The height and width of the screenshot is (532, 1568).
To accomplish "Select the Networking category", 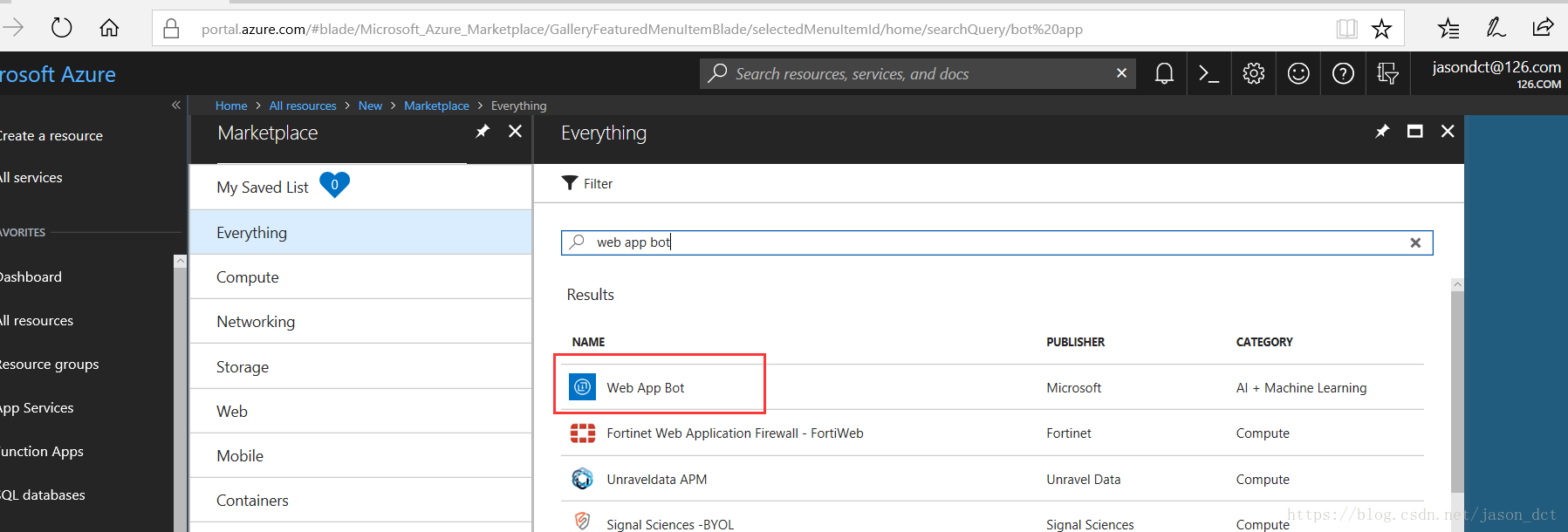I will click(x=256, y=322).
